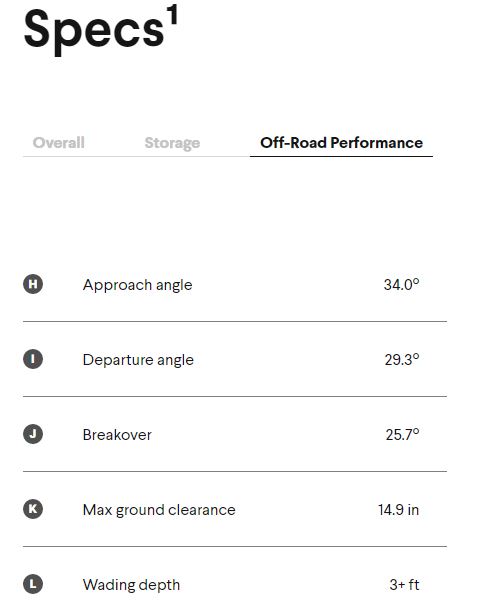478x607 pixels.
Task: Click the 29.3° departure angle value
Action: coord(402,360)
